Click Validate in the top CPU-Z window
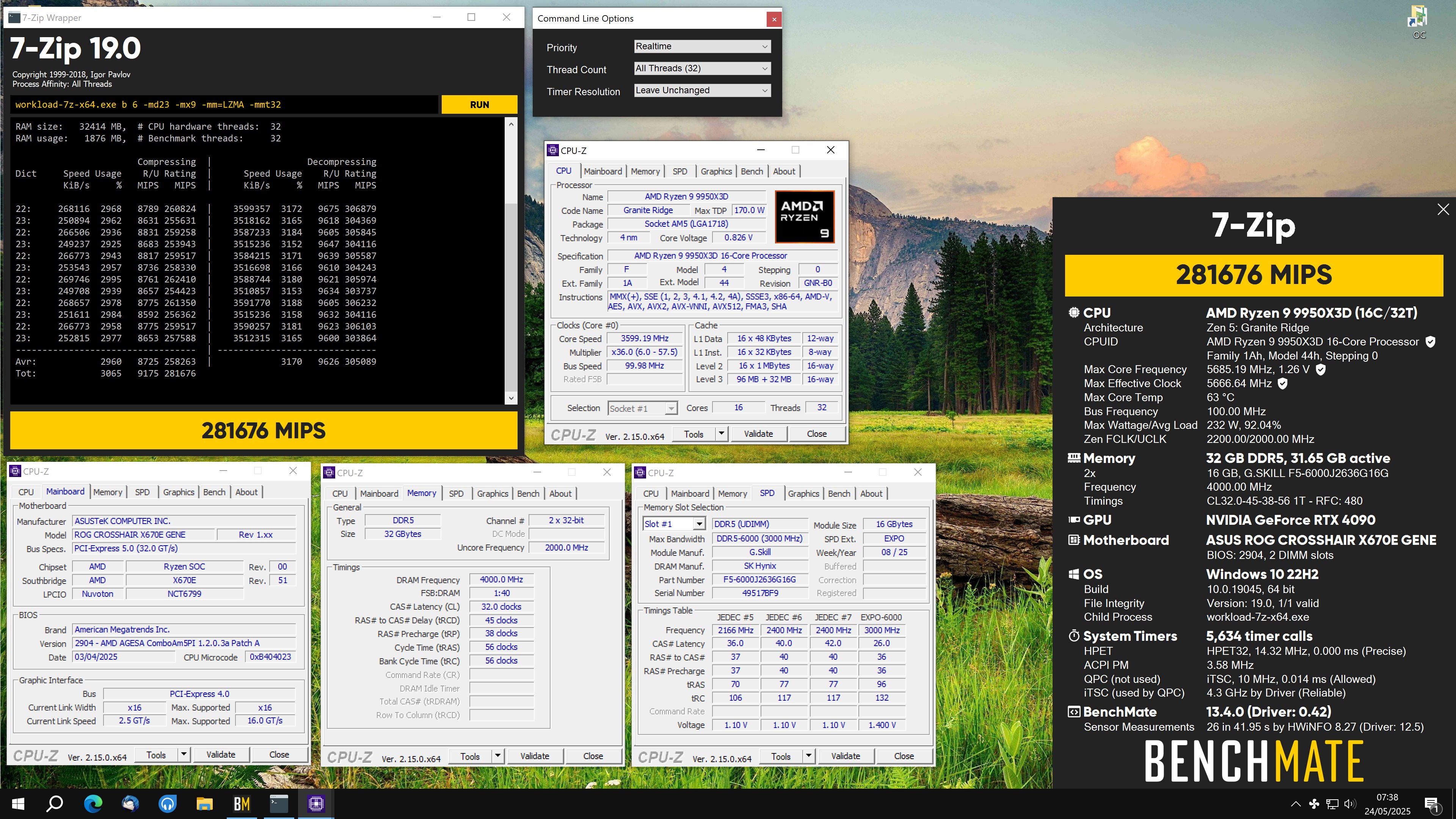The height and width of the screenshot is (819, 1456). (x=758, y=434)
